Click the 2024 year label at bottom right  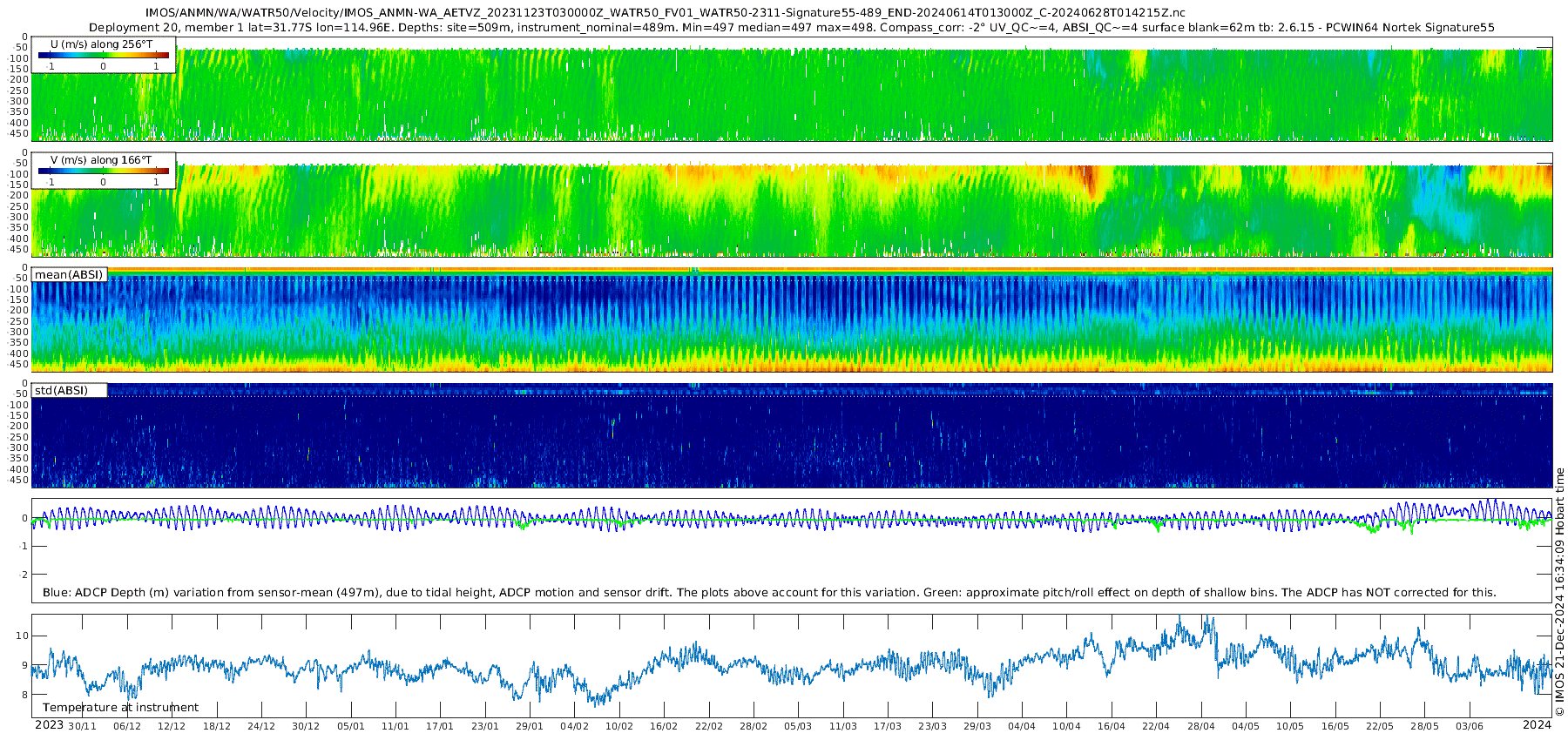(x=1537, y=725)
